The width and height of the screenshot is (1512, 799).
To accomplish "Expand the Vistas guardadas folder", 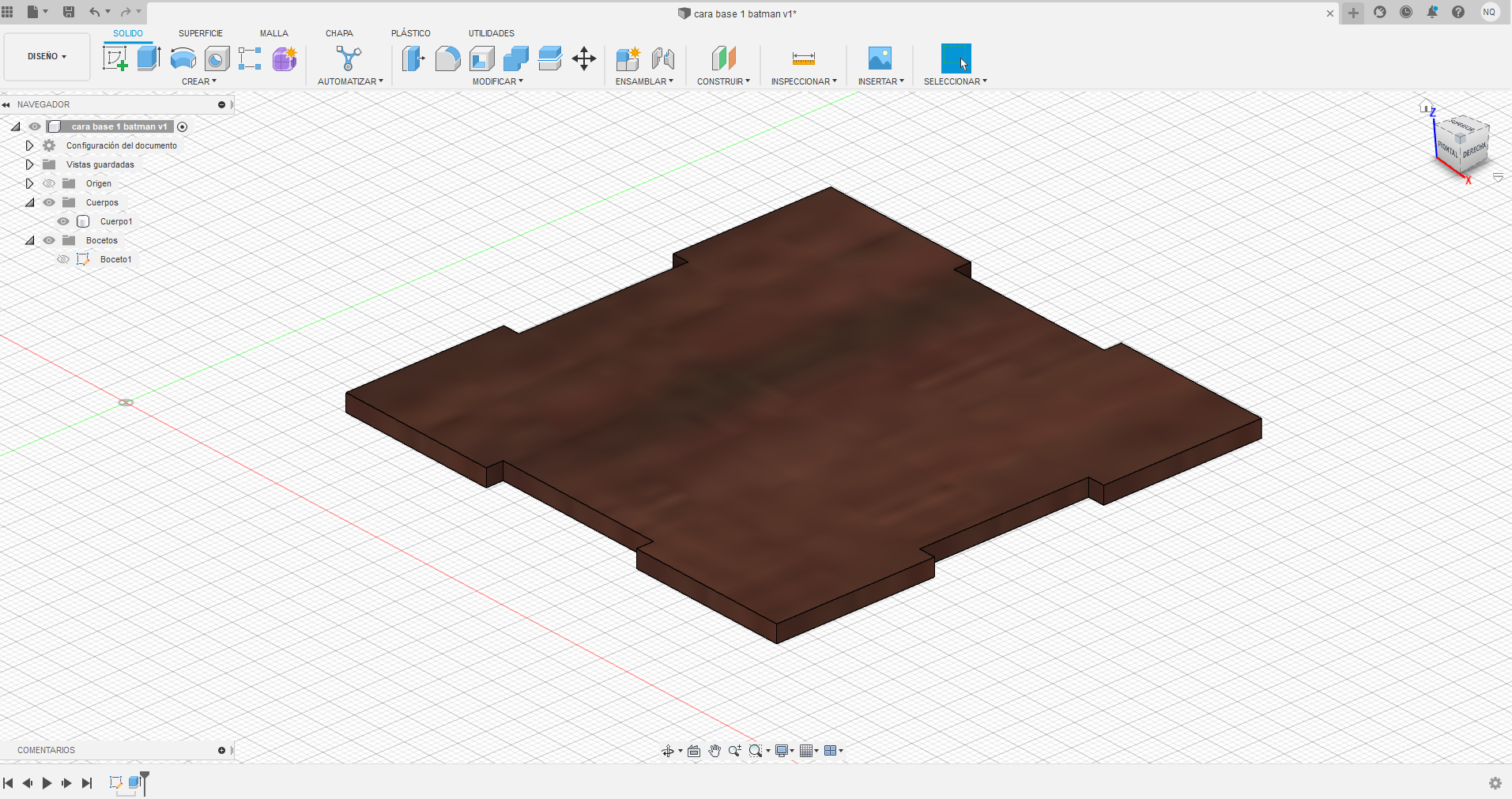I will point(29,164).
